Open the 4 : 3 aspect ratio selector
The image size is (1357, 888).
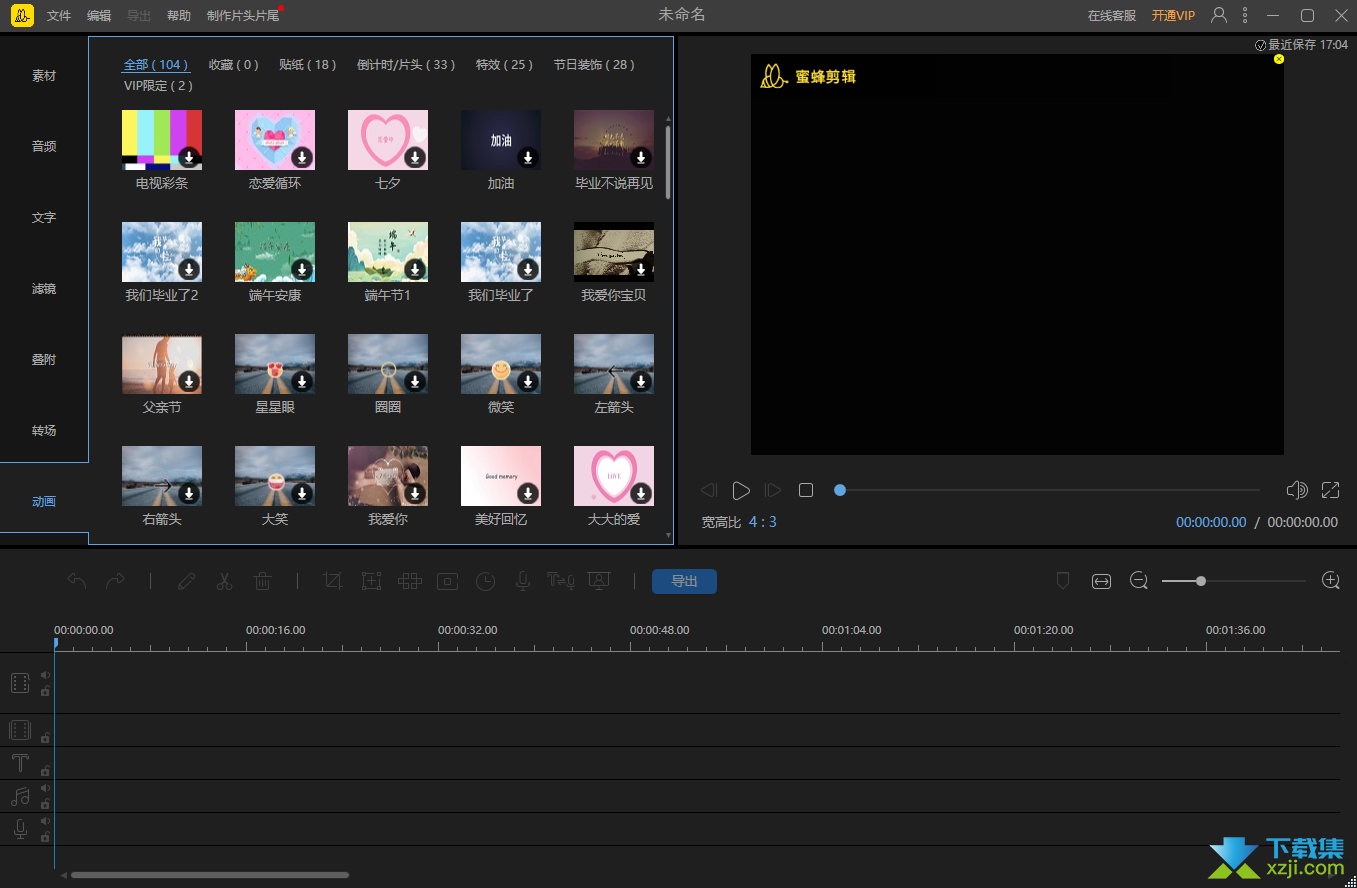click(x=763, y=522)
